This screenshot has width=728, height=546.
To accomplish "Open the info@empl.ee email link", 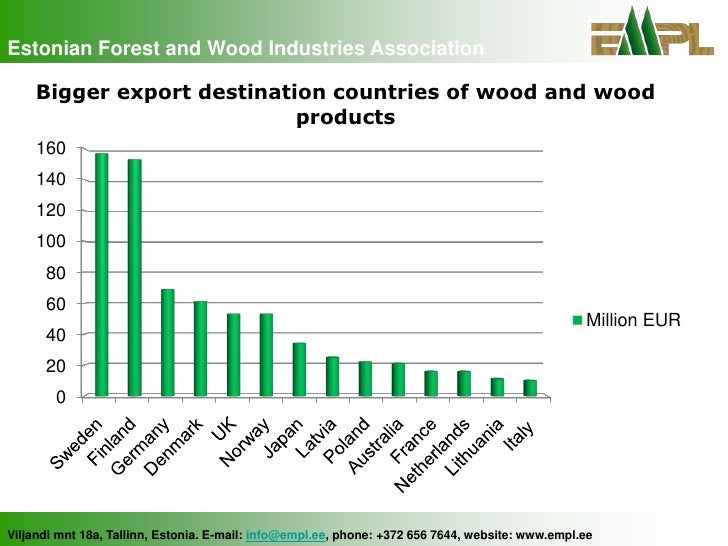I will 285,535.
